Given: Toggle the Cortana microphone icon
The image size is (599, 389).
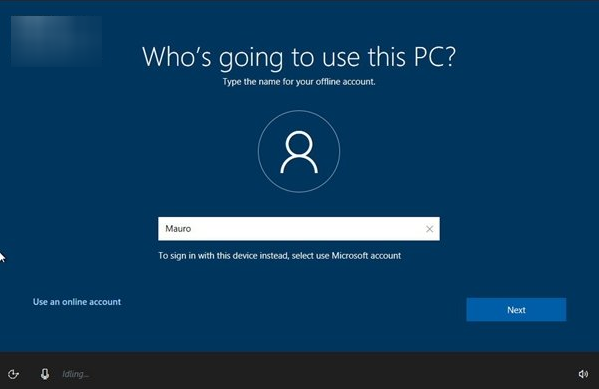Looking at the screenshot, I should (45, 374).
